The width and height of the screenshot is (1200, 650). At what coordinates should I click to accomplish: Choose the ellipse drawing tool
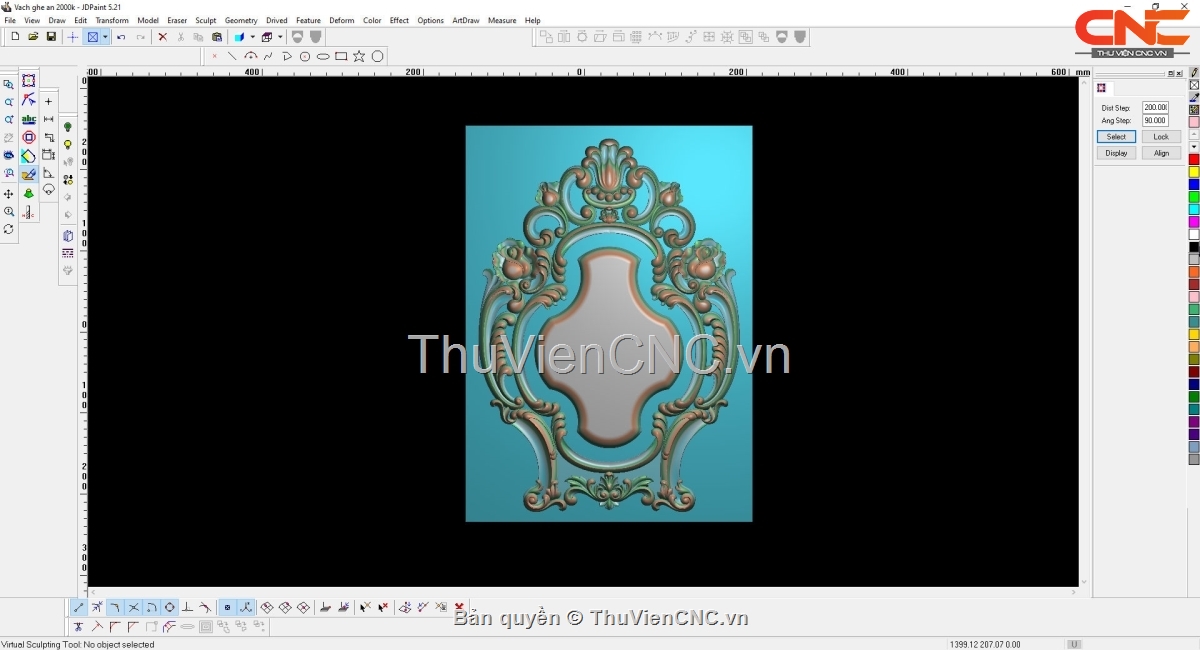click(323, 56)
